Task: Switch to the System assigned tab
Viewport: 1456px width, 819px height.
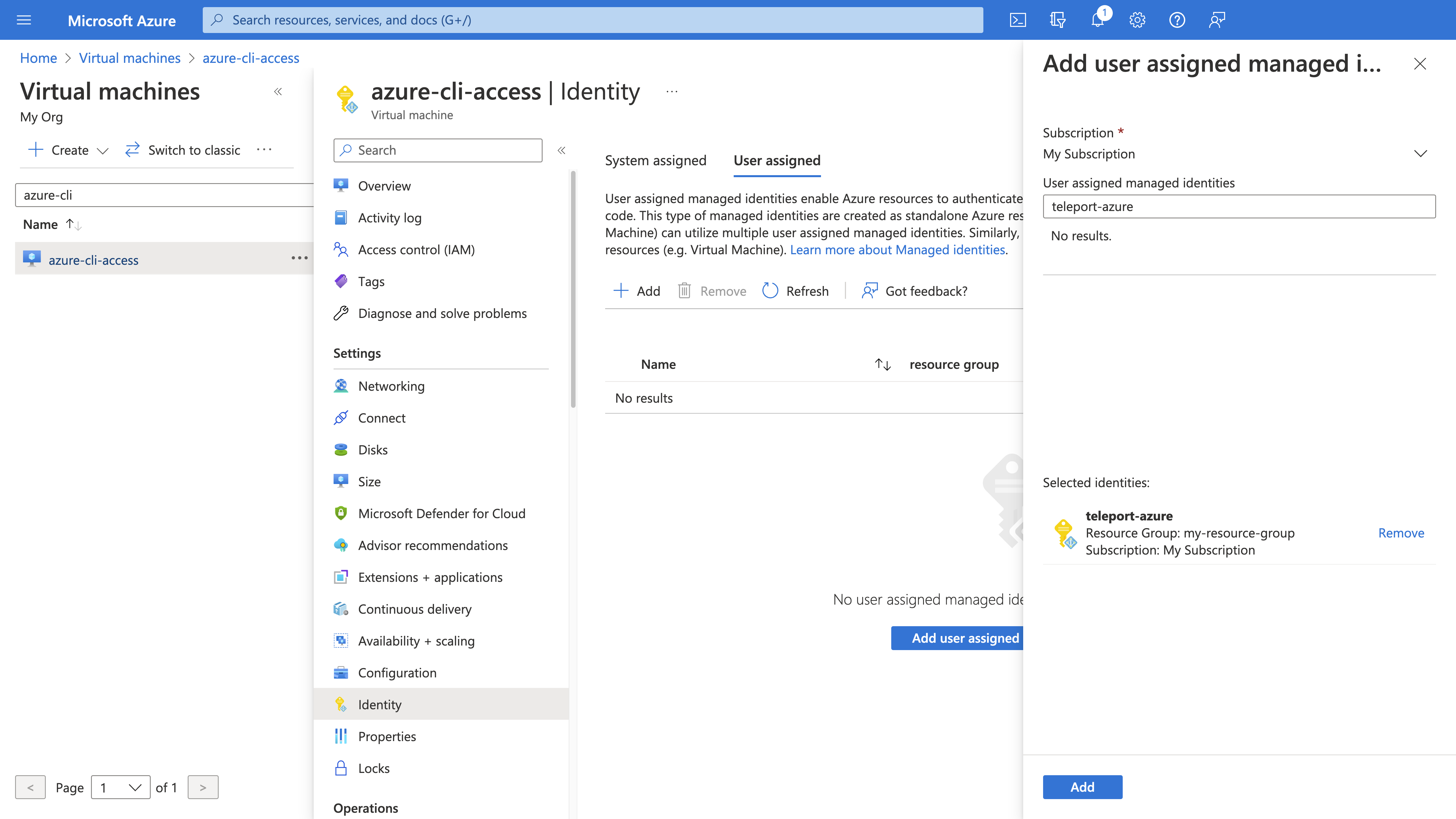Action: pos(656,160)
